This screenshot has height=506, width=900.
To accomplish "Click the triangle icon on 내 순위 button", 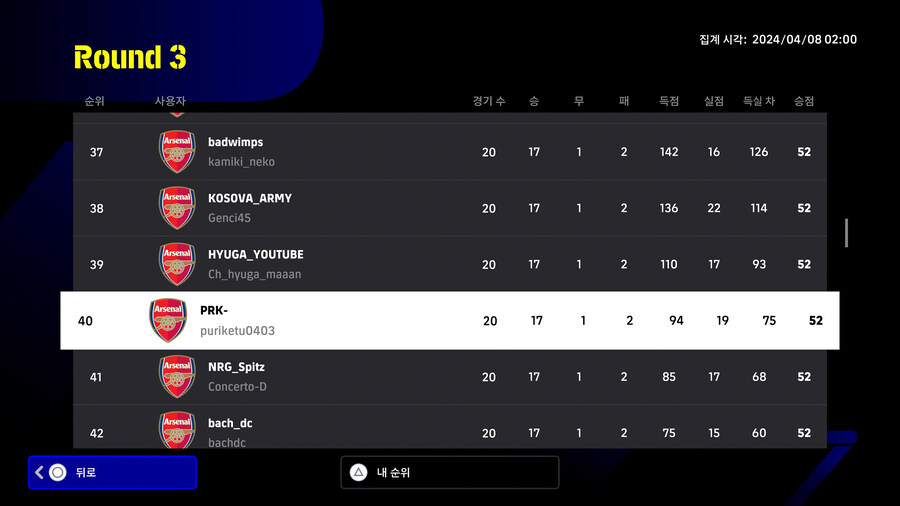I will click(359, 472).
